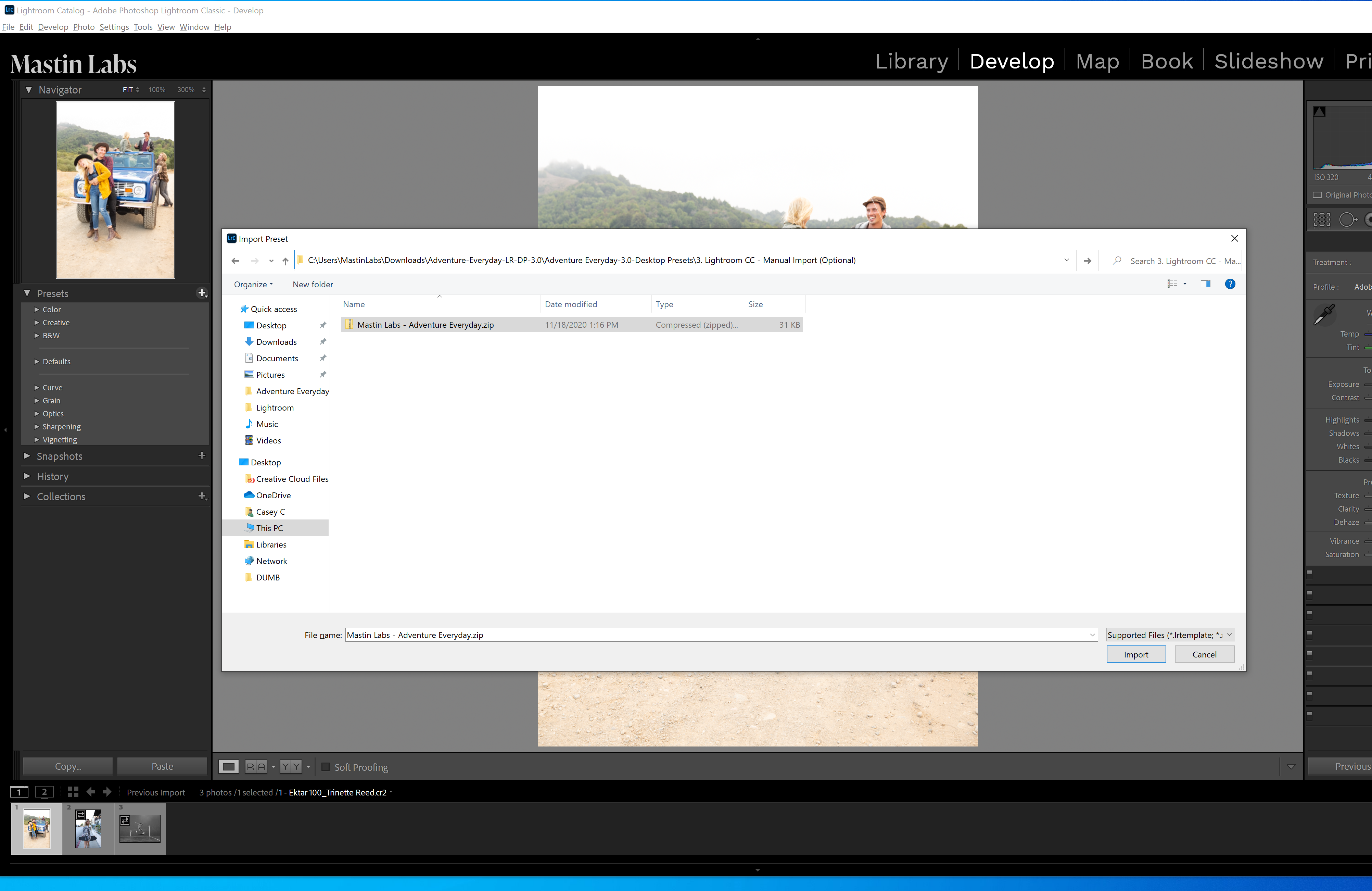Switch to the Slideshow module
This screenshot has width=1372, height=891.
click(1269, 61)
